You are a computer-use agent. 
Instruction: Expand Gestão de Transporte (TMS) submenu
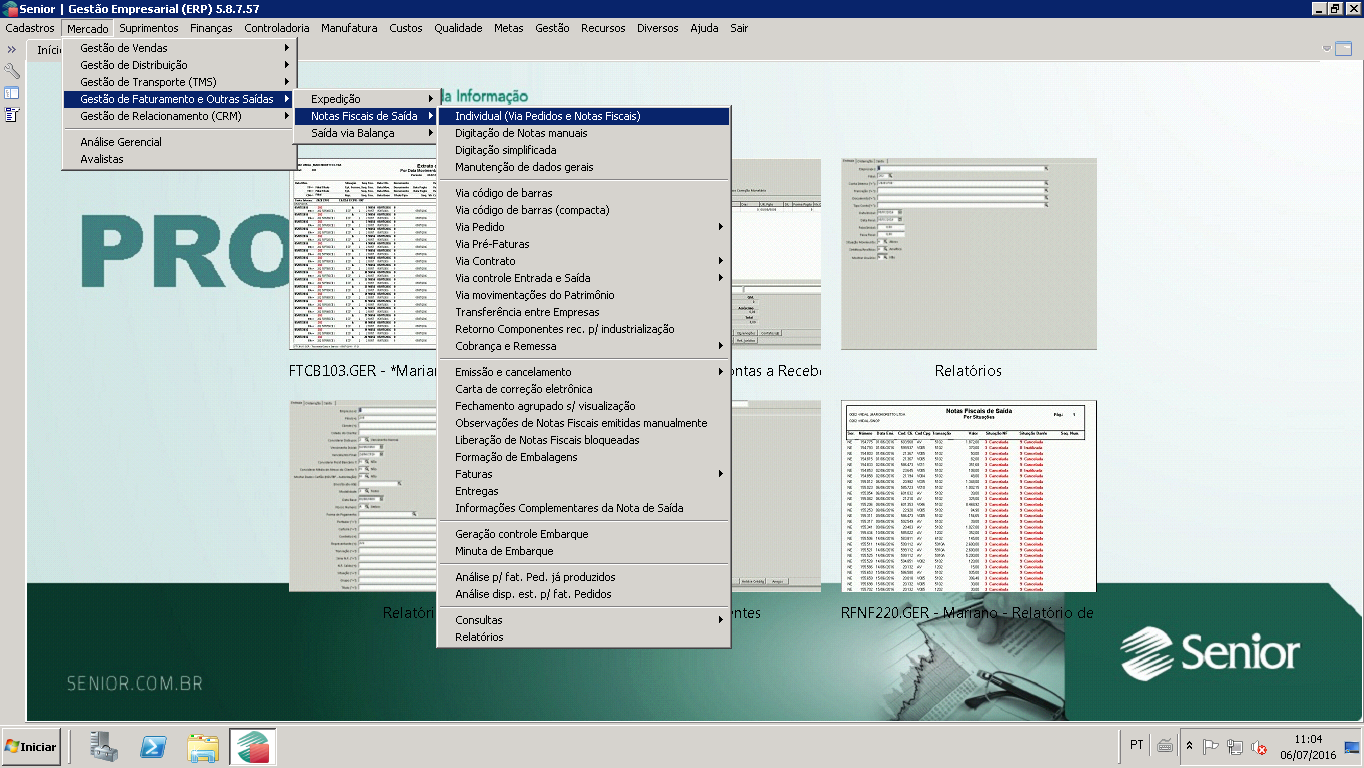pos(179,82)
